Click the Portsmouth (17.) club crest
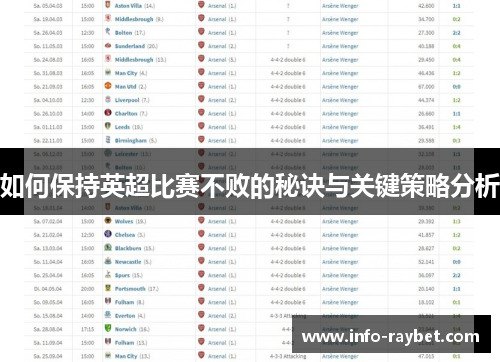The image size is (500, 362). pyautogui.click(x=108, y=288)
